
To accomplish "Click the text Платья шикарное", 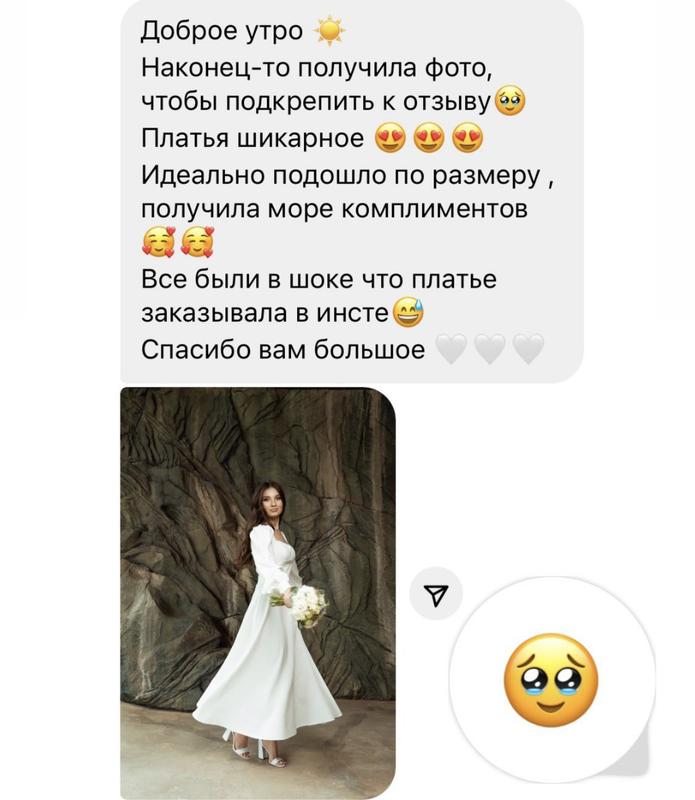I will pyautogui.click(x=253, y=138).
